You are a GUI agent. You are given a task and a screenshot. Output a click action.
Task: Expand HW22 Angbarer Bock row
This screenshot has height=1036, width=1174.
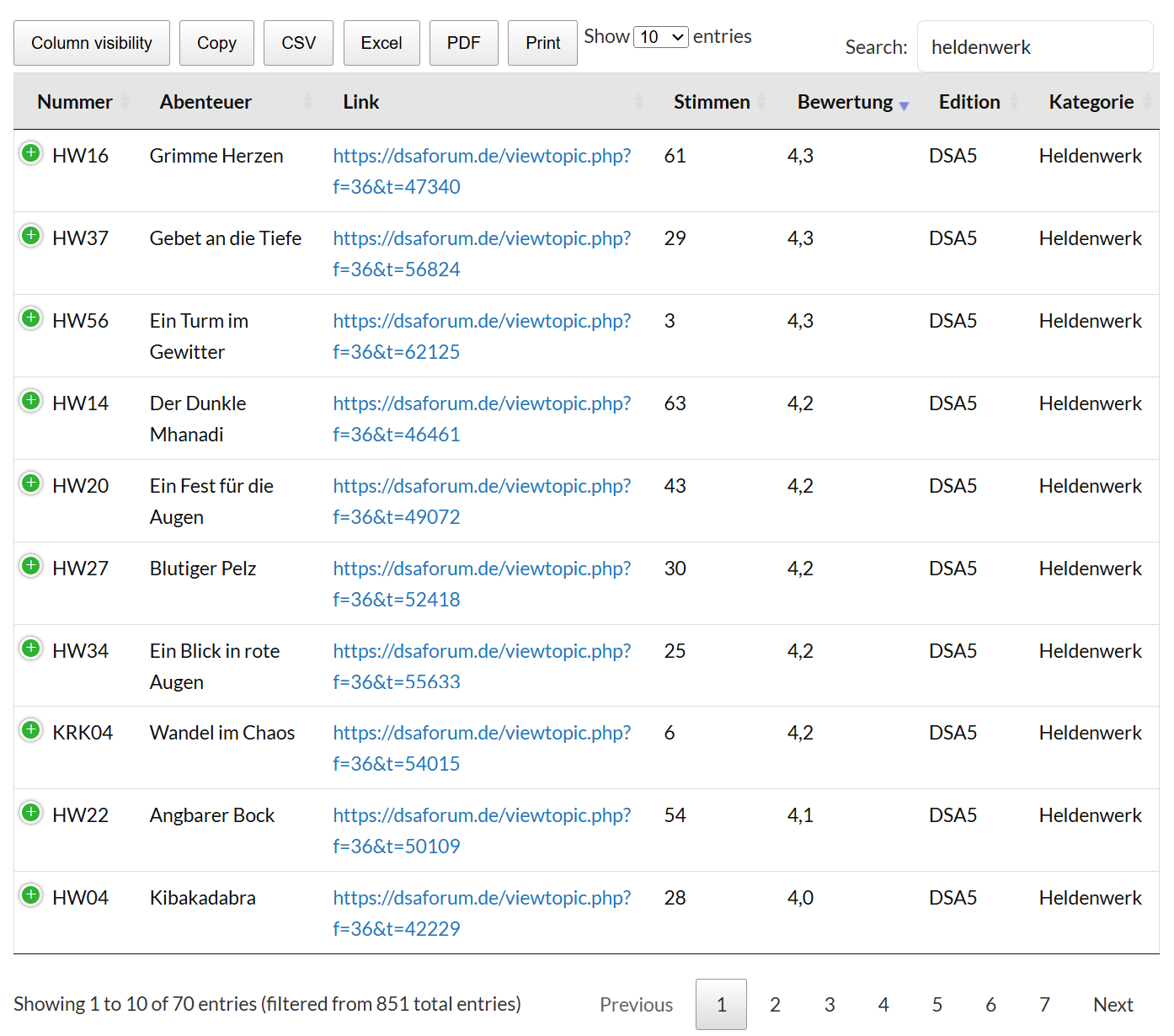pos(31,813)
